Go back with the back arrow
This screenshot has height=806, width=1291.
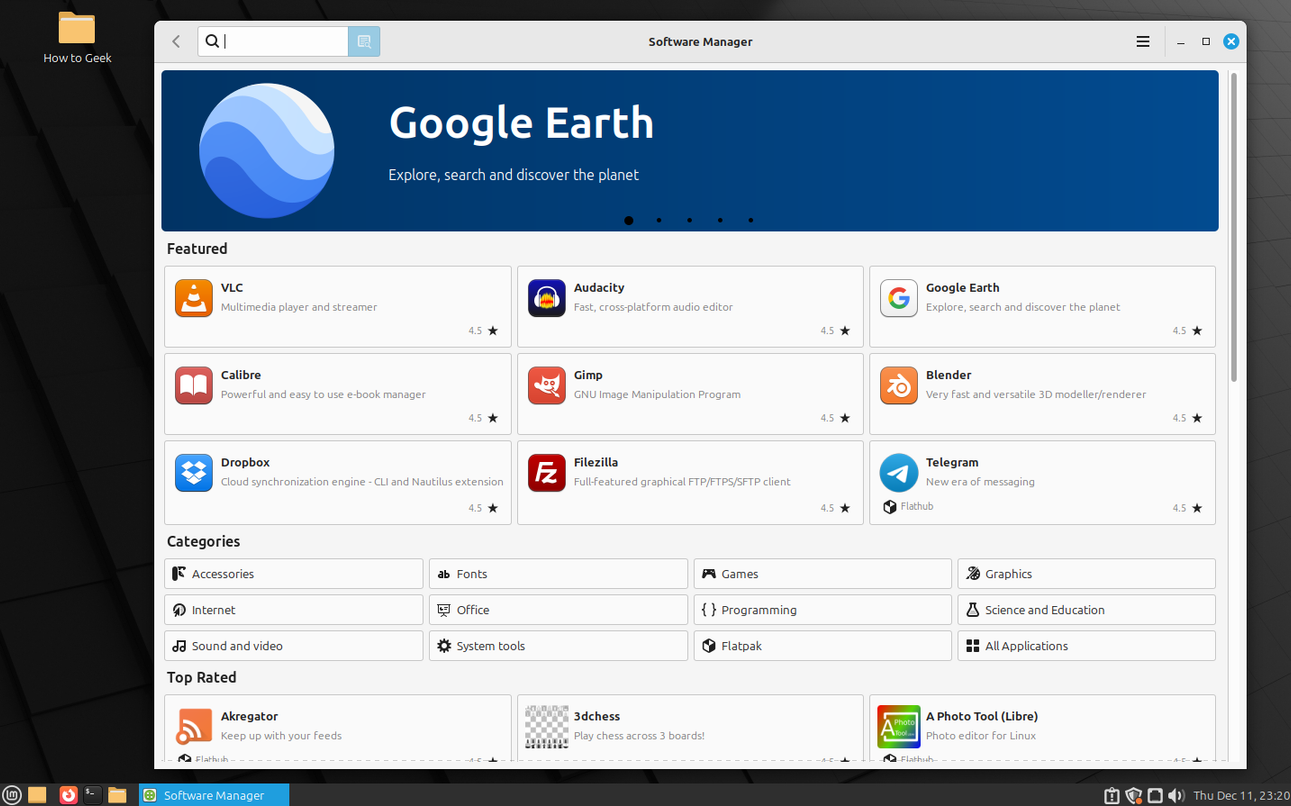[176, 41]
